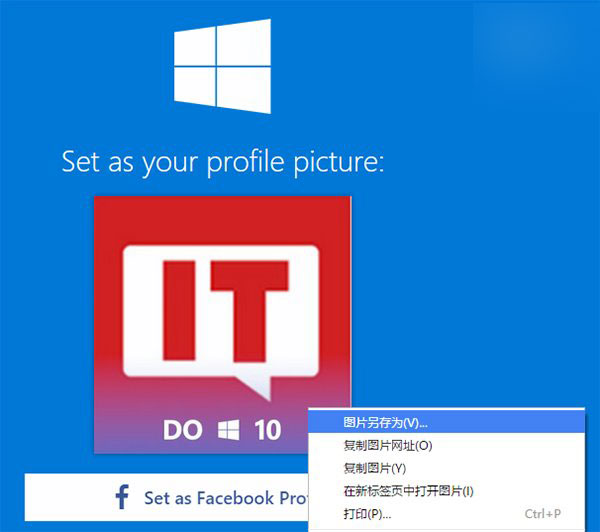Select 复制图片(Y) menu entry
This screenshot has height=532, width=600.
(x=447, y=468)
